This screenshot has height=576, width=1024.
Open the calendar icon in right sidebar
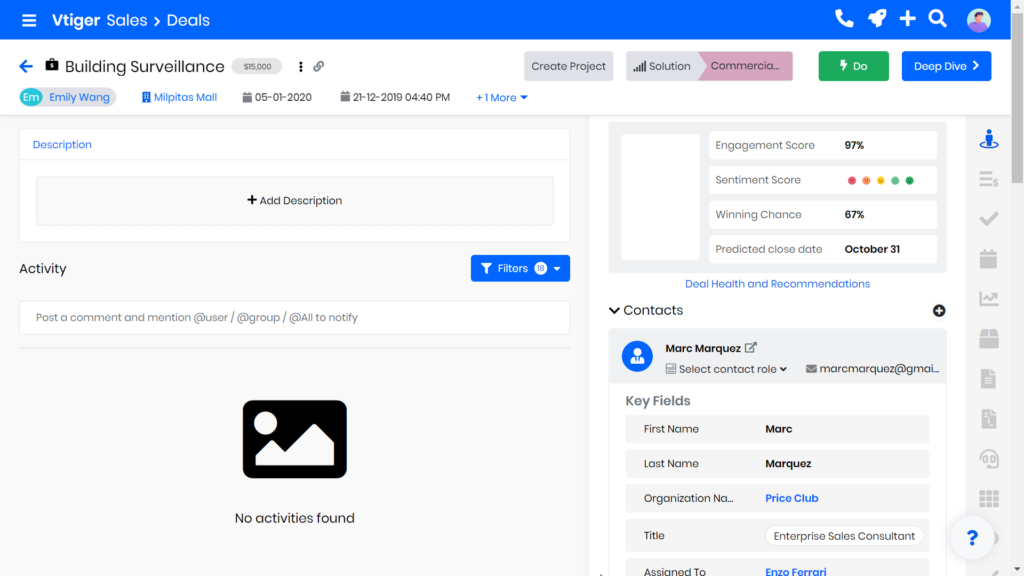(x=988, y=259)
